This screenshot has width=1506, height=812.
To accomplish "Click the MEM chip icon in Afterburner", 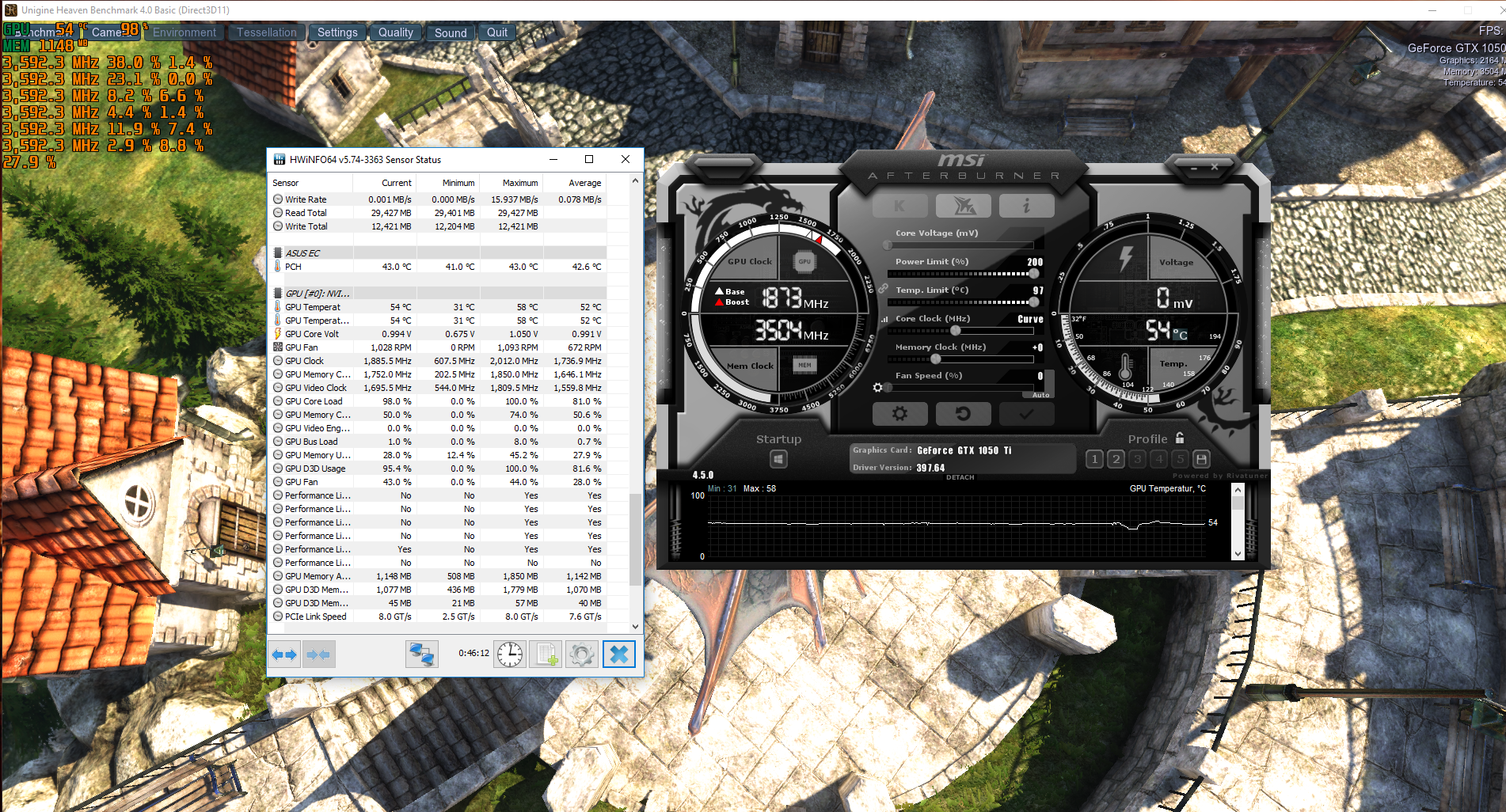I will pos(804,365).
